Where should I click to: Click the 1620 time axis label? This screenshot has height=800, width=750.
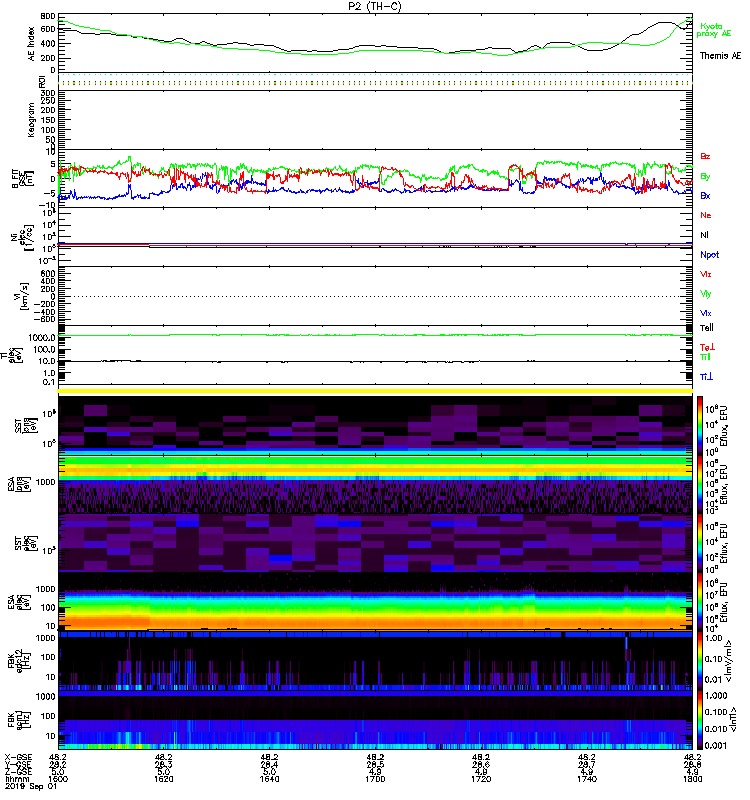(163, 779)
